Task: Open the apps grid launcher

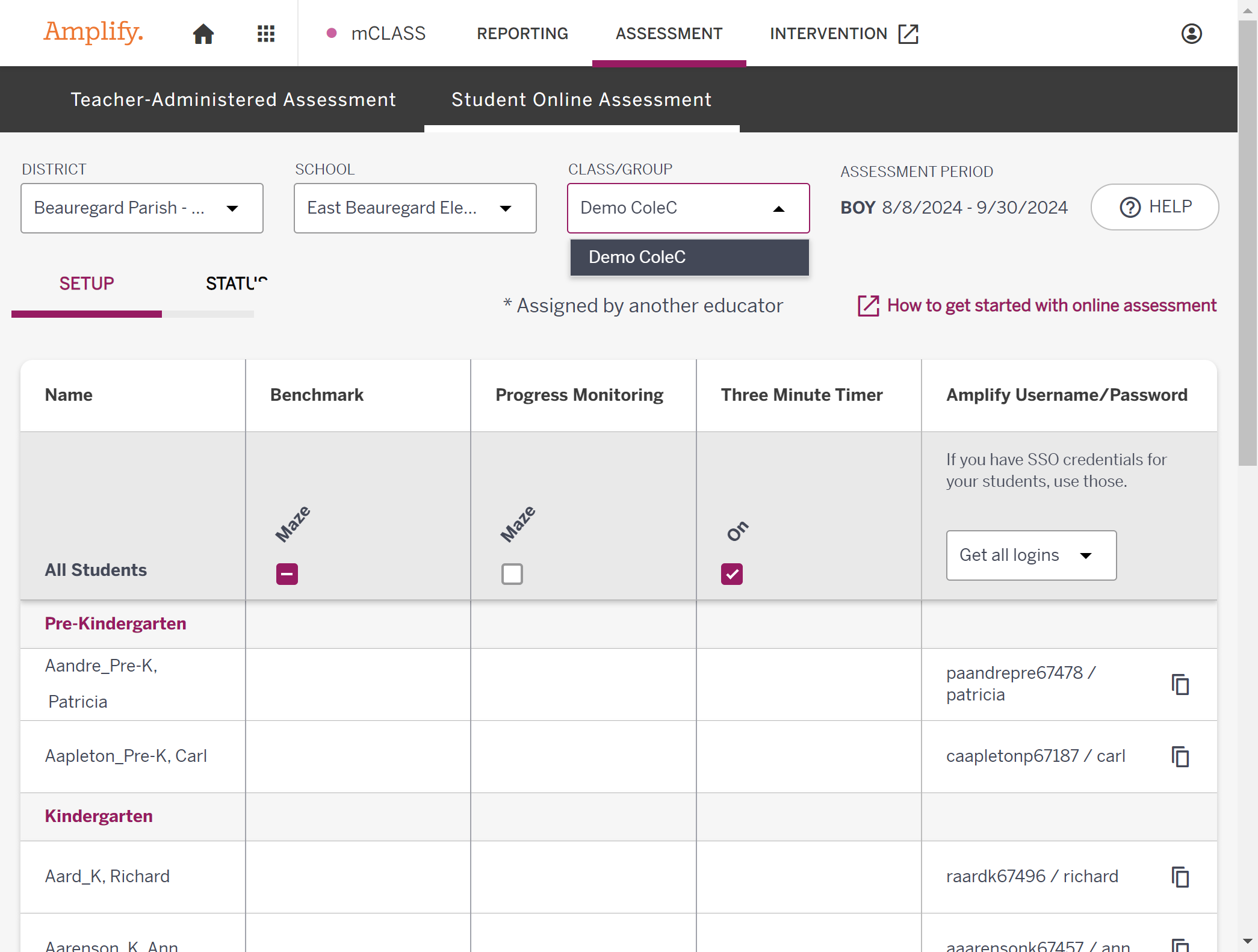Action: [x=265, y=34]
